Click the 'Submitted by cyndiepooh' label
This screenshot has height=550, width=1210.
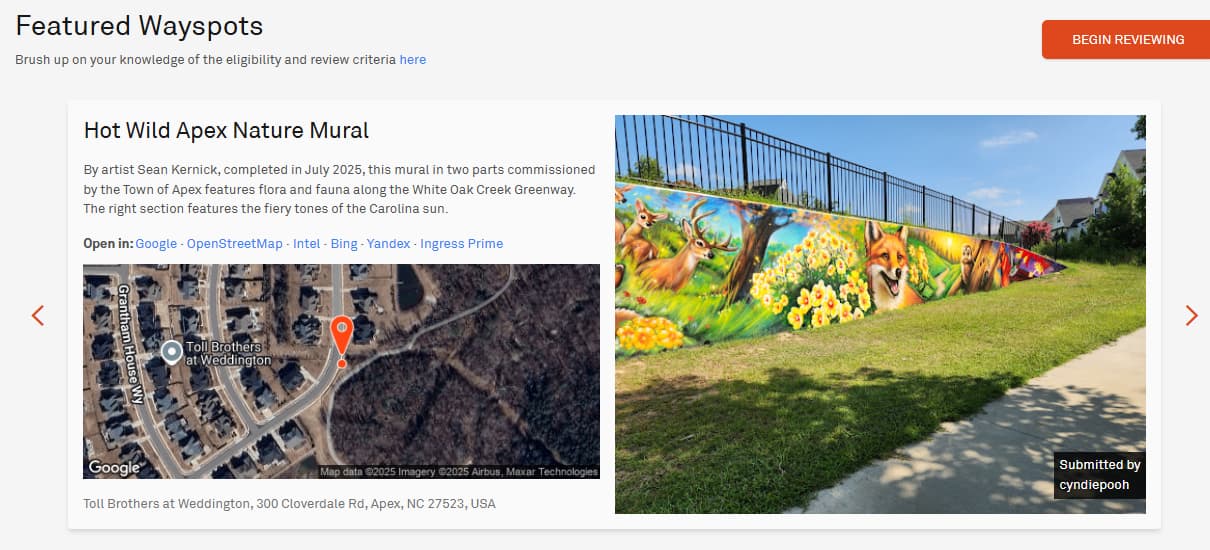coord(1100,475)
